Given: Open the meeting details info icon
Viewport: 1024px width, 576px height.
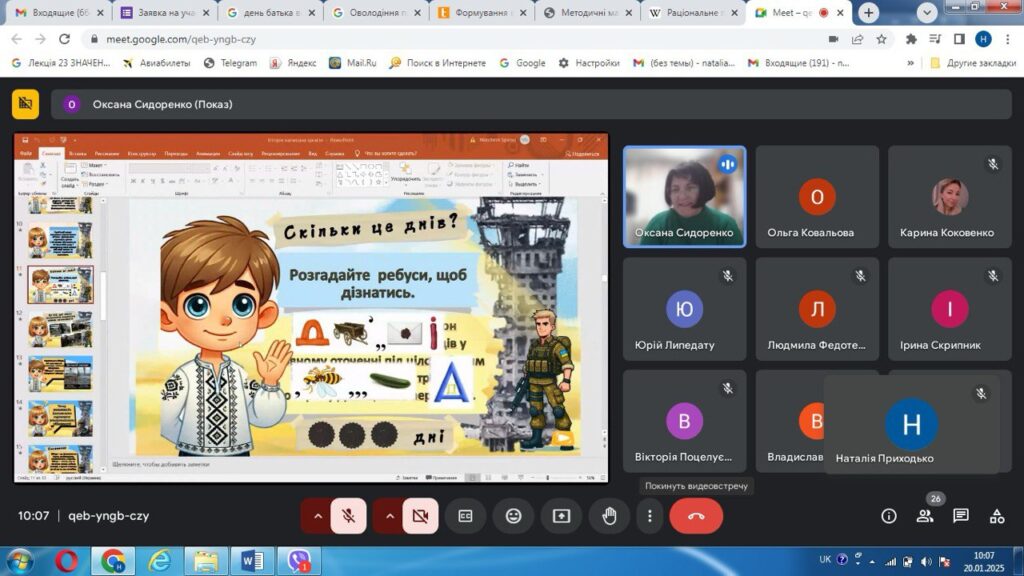Looking at the screenshot, I should click(x=888, y=516).
